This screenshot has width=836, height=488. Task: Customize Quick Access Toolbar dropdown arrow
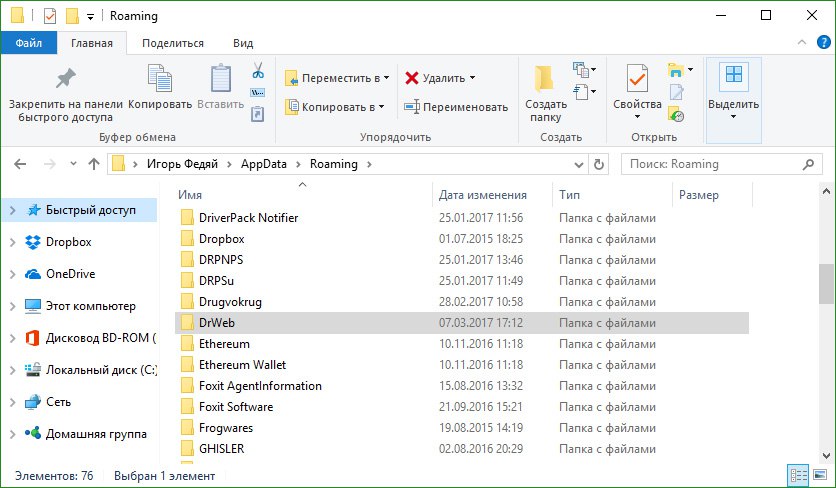coord(91,17)
